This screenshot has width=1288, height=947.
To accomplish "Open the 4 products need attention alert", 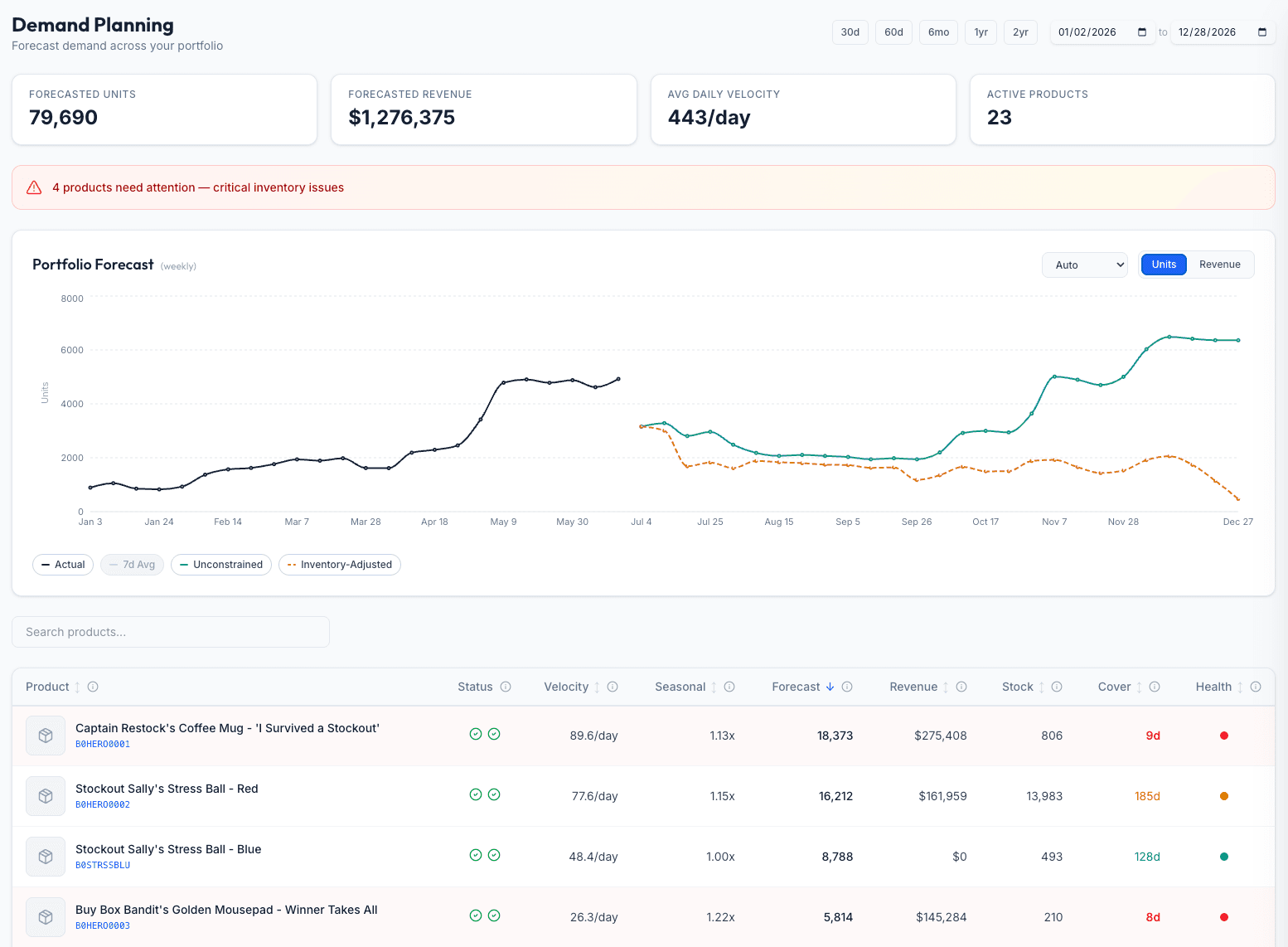I will pos(643,187).
